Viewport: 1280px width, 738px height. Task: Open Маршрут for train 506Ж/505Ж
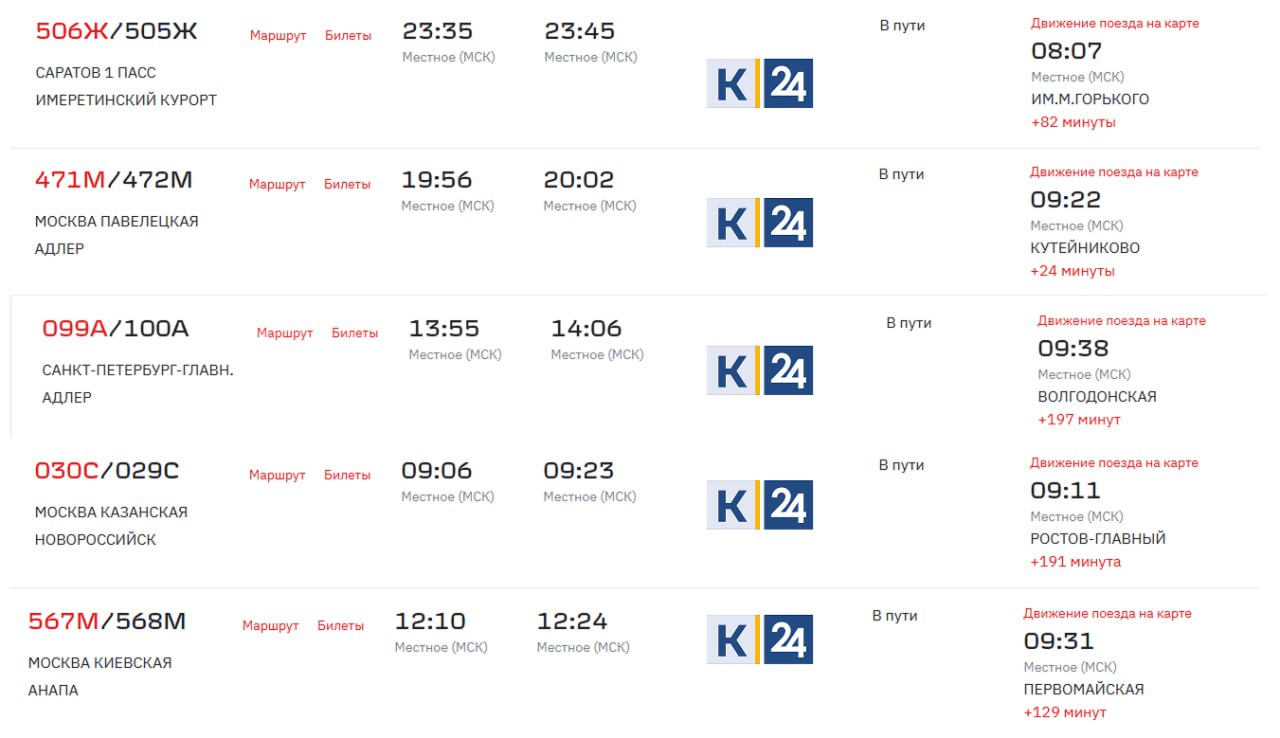tap(278, 36)
